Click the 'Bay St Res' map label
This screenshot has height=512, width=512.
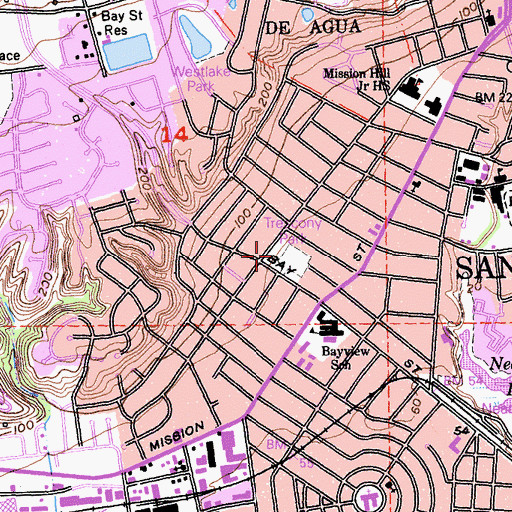pos(121,23)
